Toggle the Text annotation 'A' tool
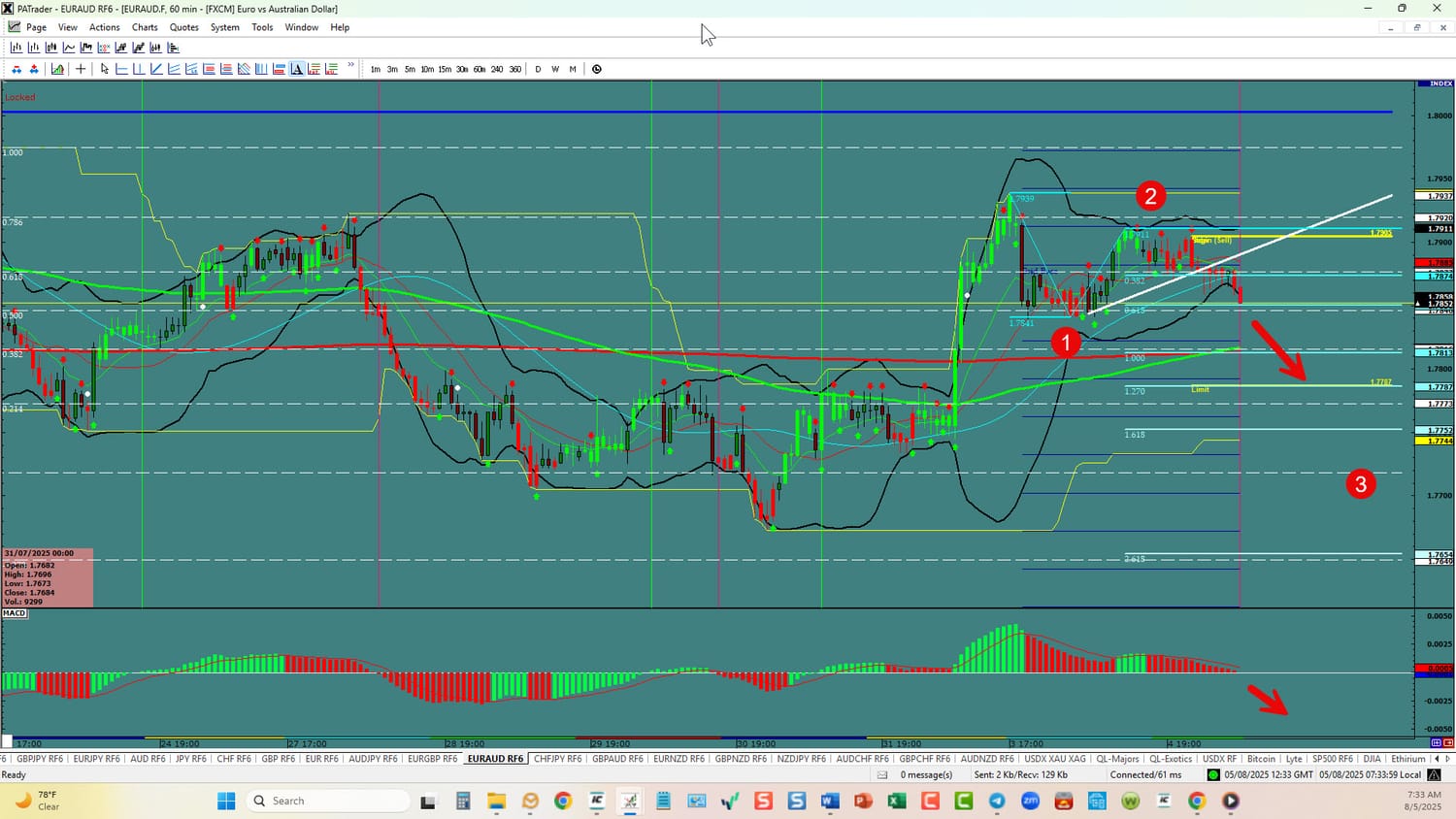 point(297,69)
